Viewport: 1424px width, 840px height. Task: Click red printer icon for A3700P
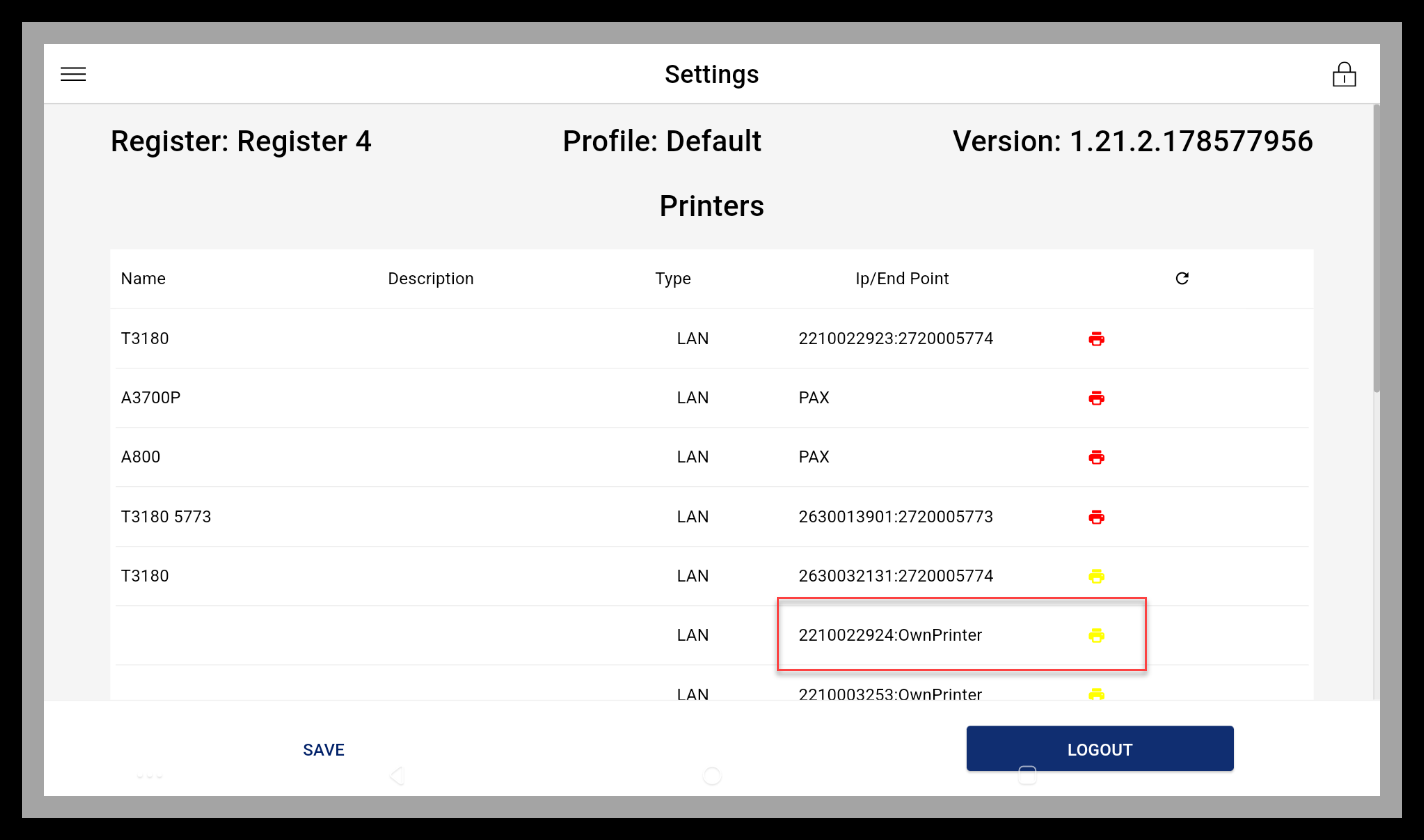(1096, 398)
